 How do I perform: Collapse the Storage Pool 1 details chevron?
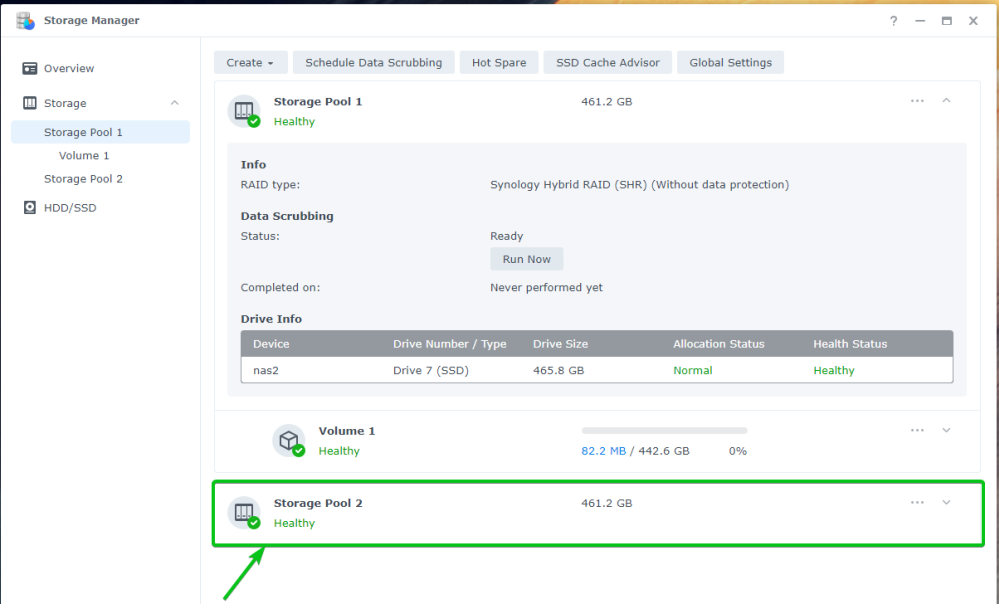coord(946,101)
